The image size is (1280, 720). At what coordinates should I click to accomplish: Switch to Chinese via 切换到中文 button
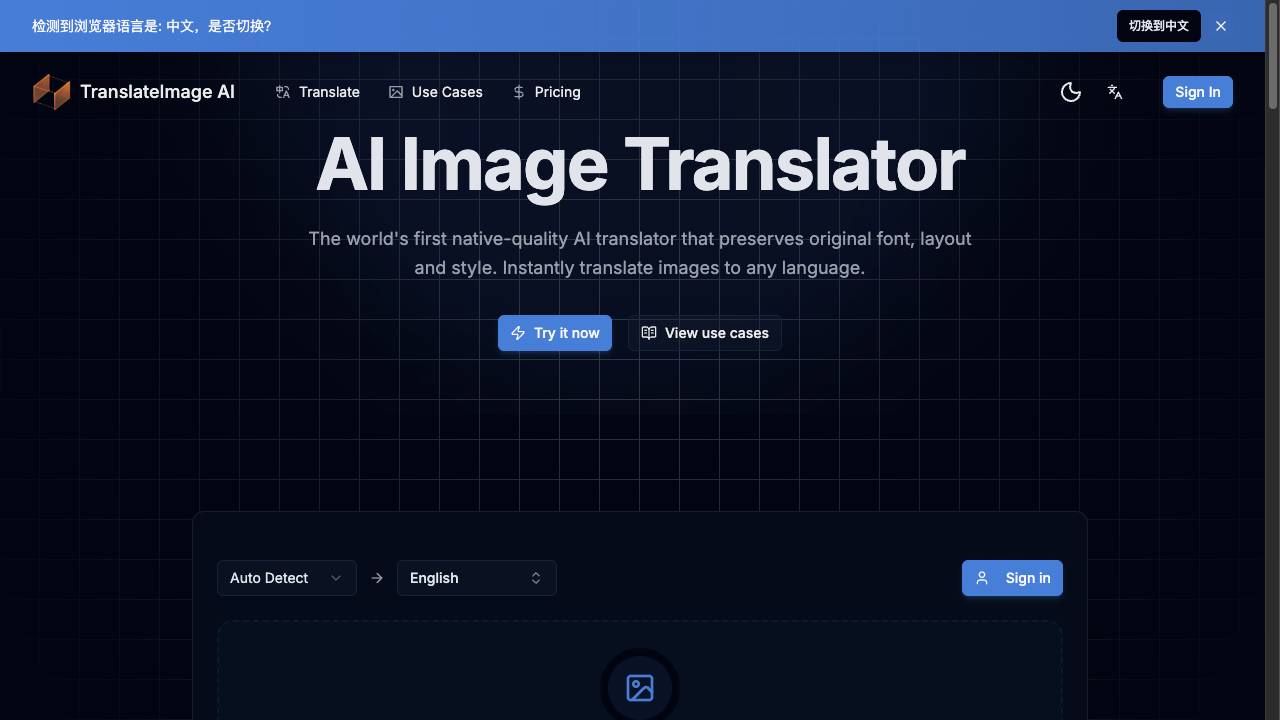click(x=1159, y=26)
